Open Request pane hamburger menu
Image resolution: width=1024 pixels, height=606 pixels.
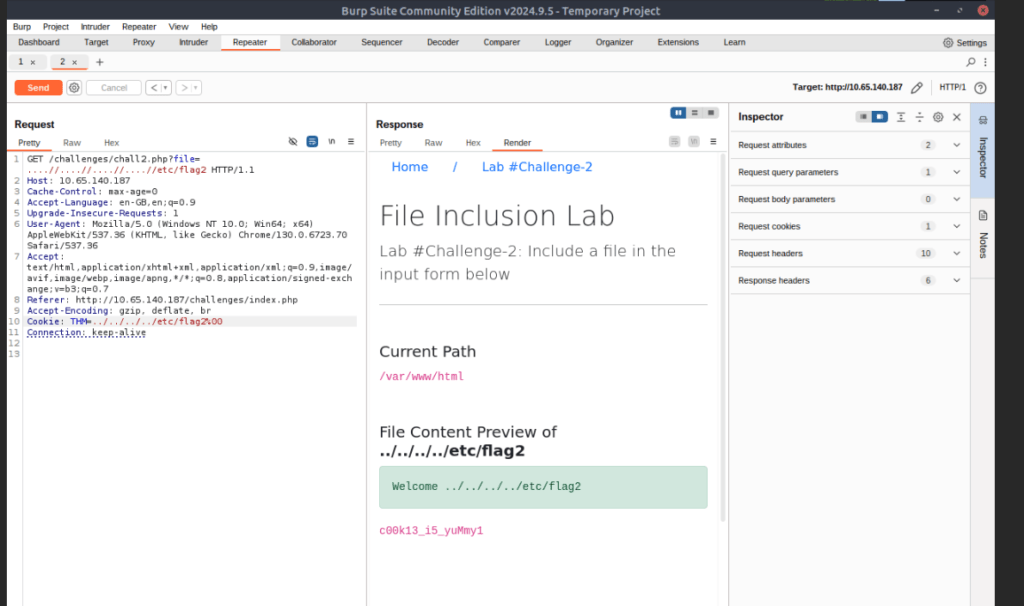click(351, 141)
